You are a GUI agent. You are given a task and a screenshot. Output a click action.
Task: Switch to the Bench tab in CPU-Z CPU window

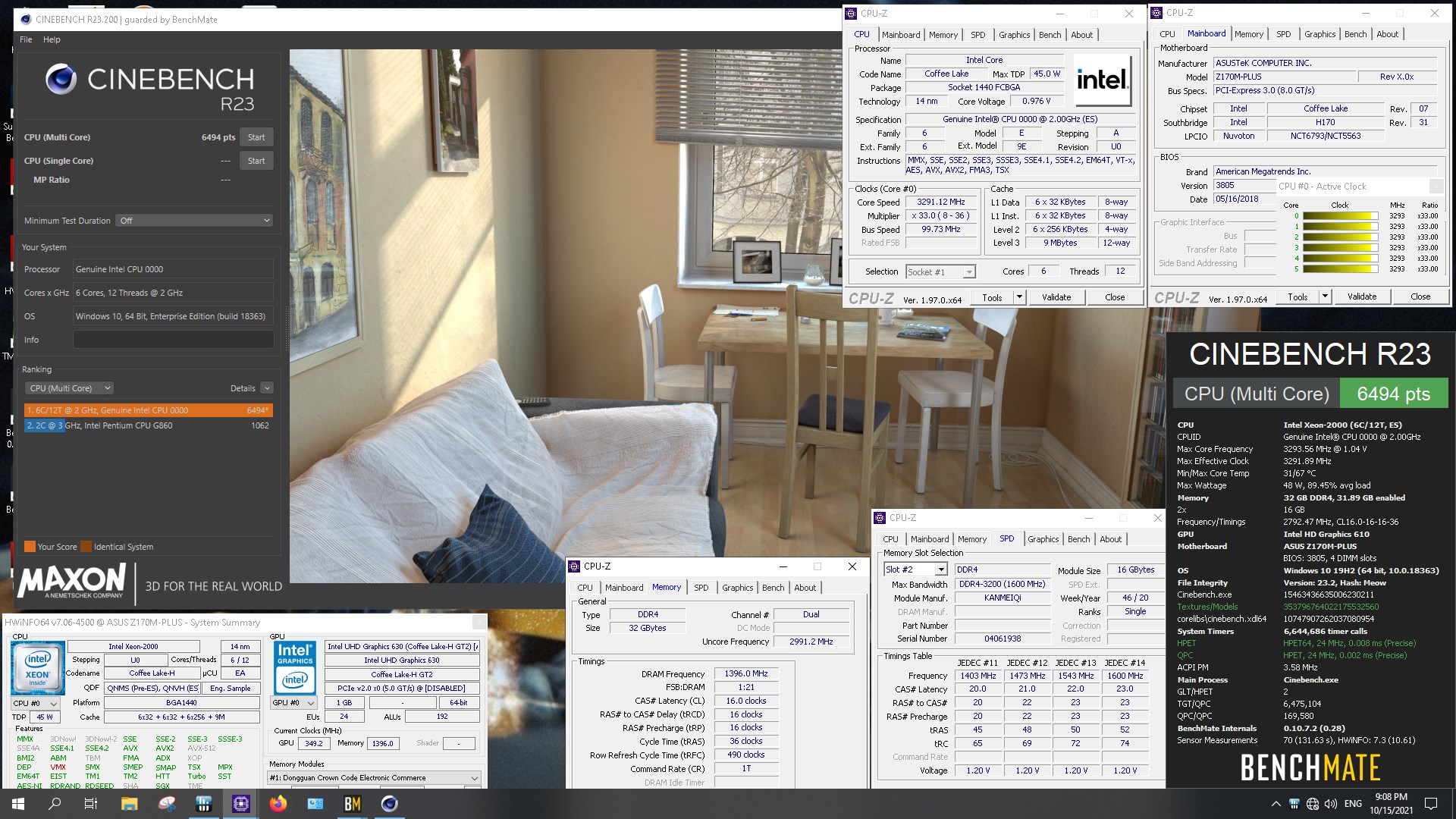tap(1050, 35)
